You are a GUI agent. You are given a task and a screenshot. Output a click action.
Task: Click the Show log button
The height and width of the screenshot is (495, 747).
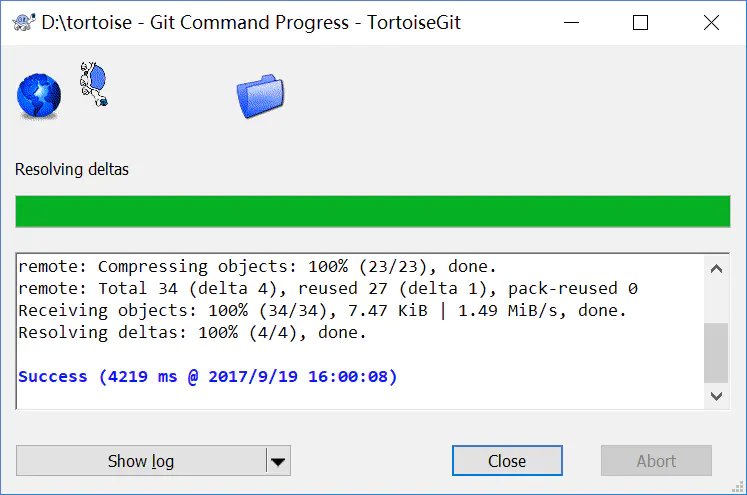[141, 461]
